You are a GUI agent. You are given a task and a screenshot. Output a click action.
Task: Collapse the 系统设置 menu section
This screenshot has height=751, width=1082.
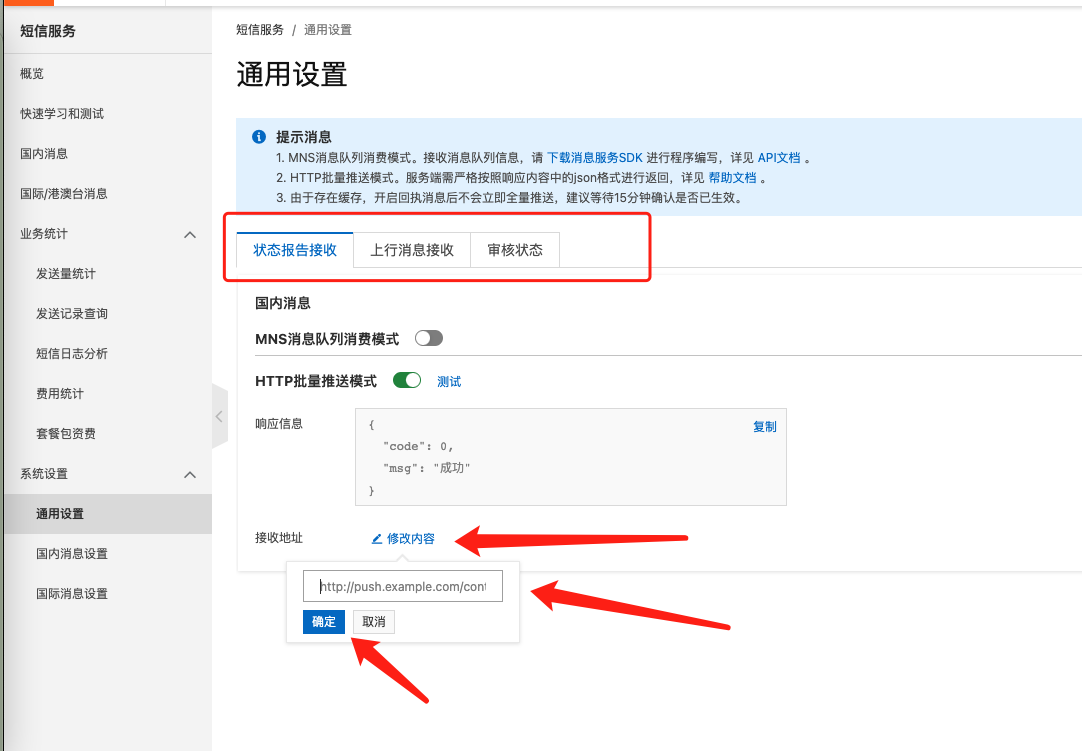[x=190, y=475]
